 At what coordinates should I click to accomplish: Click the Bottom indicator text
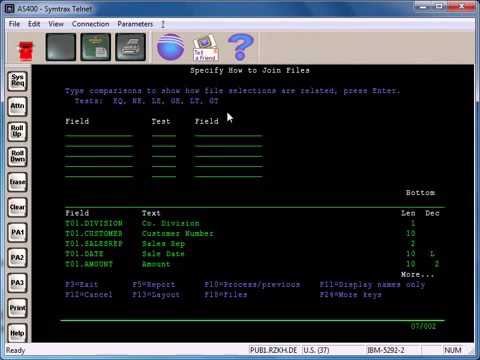click(x=420, y=193)
